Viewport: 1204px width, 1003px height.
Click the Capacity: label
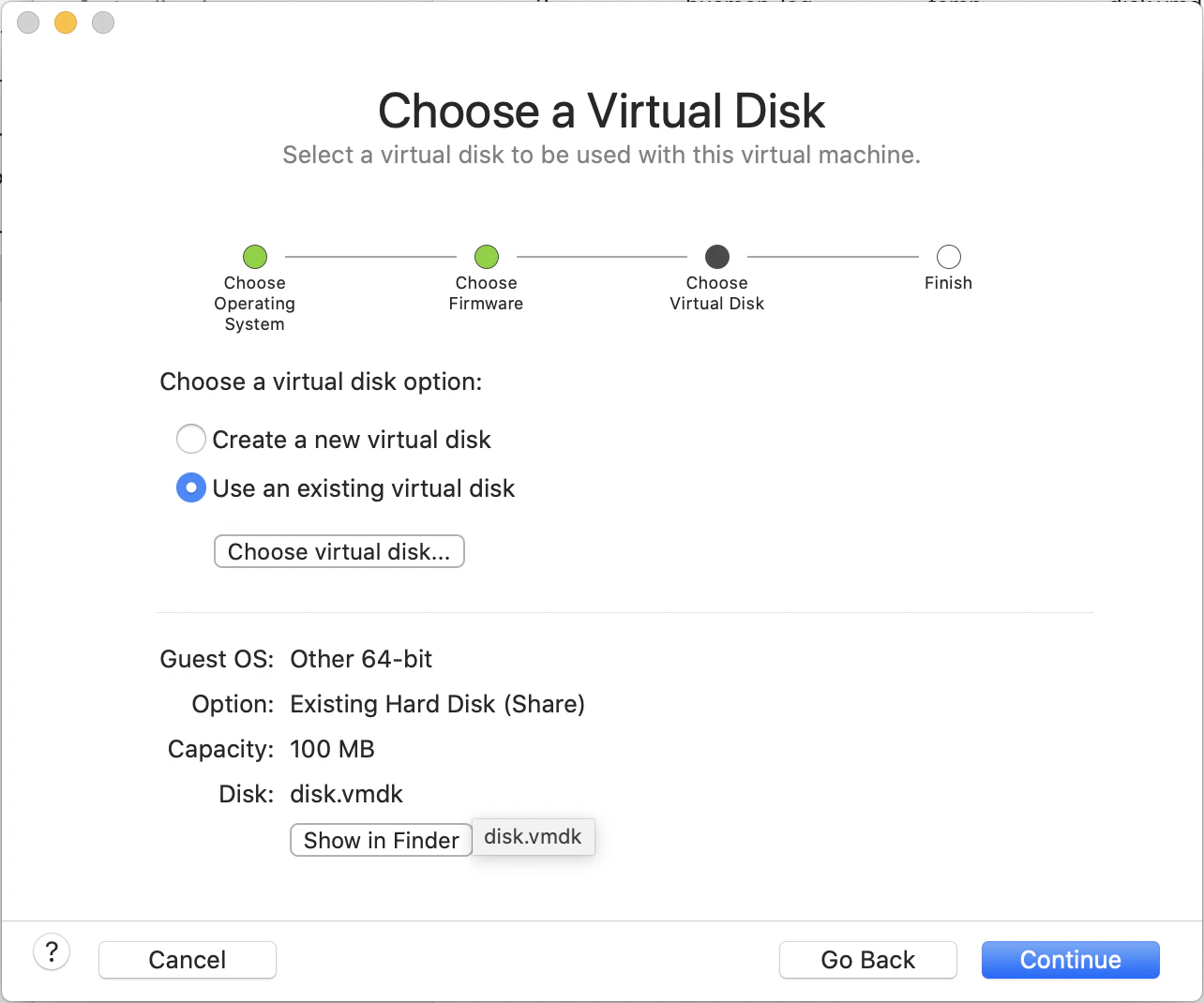220,749
